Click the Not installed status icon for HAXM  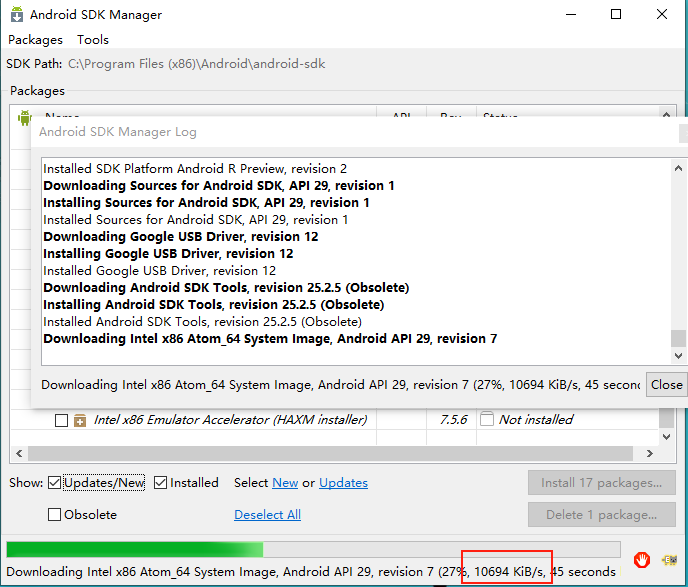coord(487,419)
